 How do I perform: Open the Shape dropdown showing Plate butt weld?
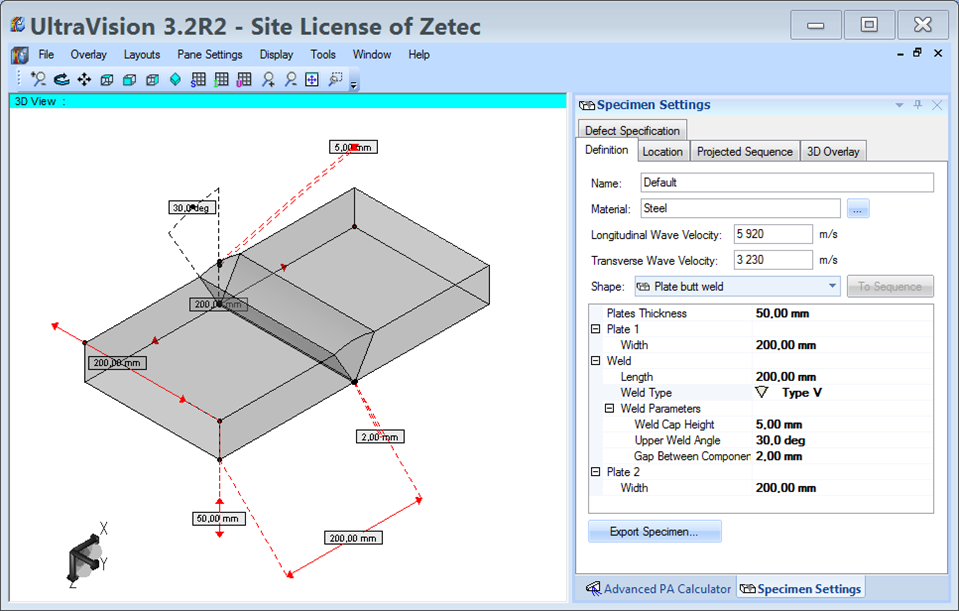(832, 285)
